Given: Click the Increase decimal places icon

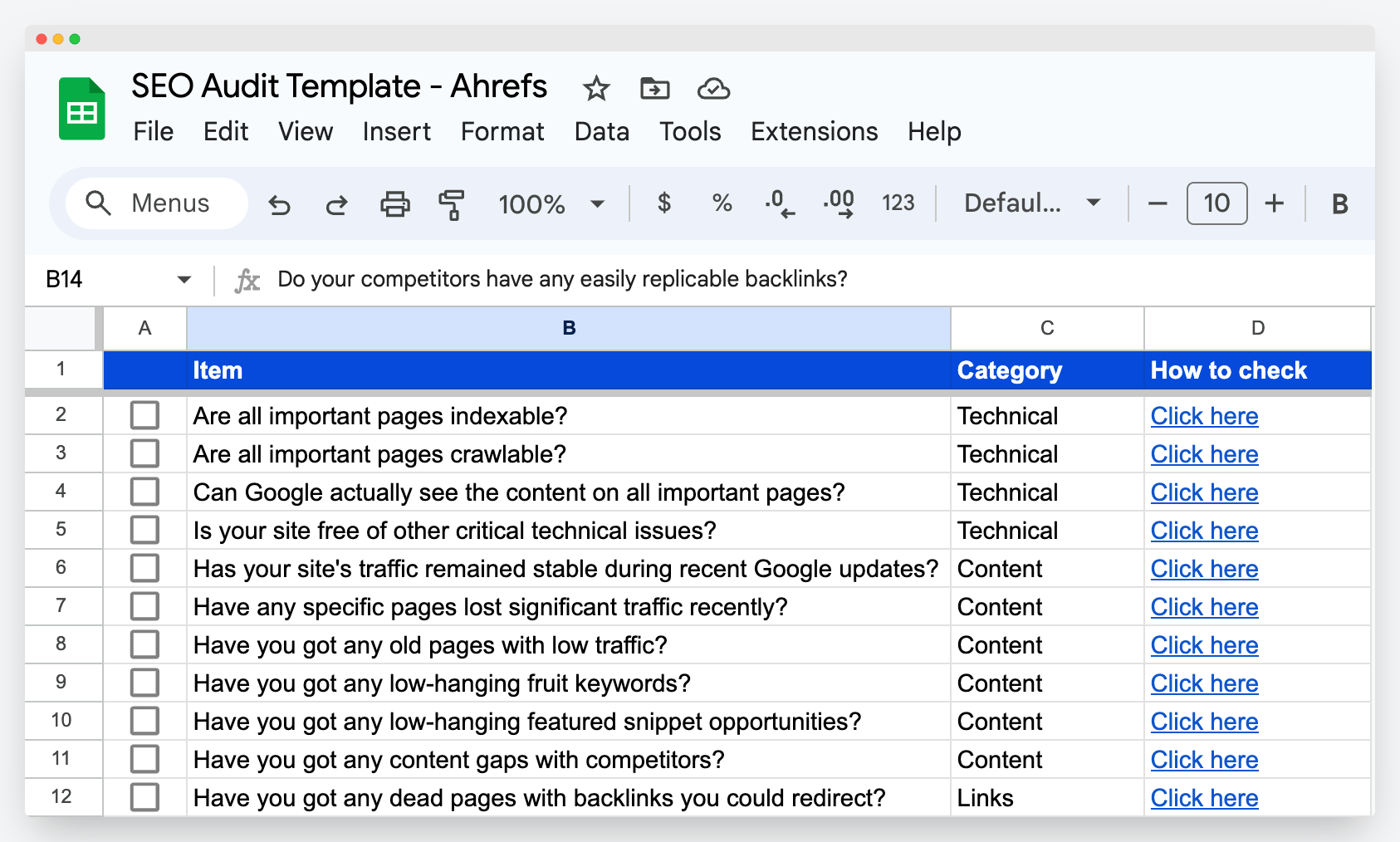Looking at the screenshot, I should [839, 203].
